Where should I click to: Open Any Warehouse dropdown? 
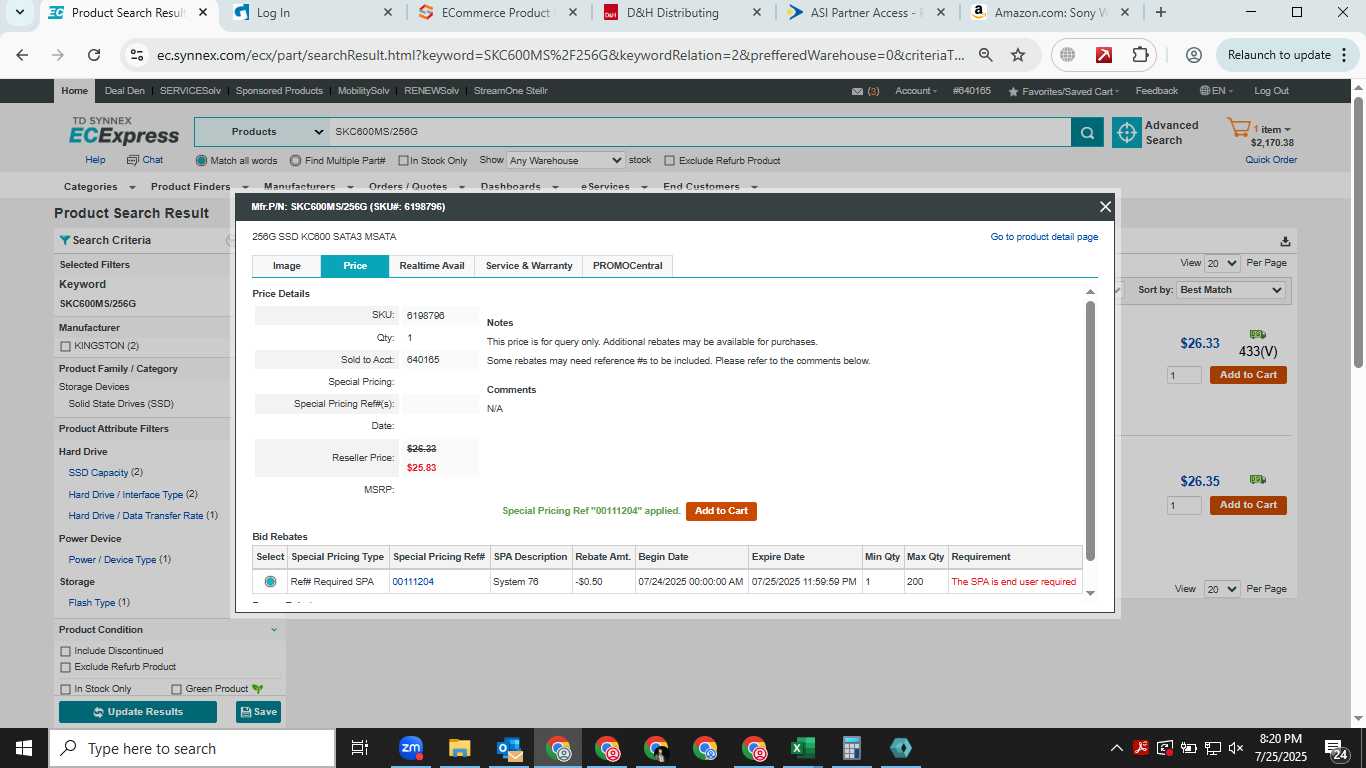coord(565,160)
